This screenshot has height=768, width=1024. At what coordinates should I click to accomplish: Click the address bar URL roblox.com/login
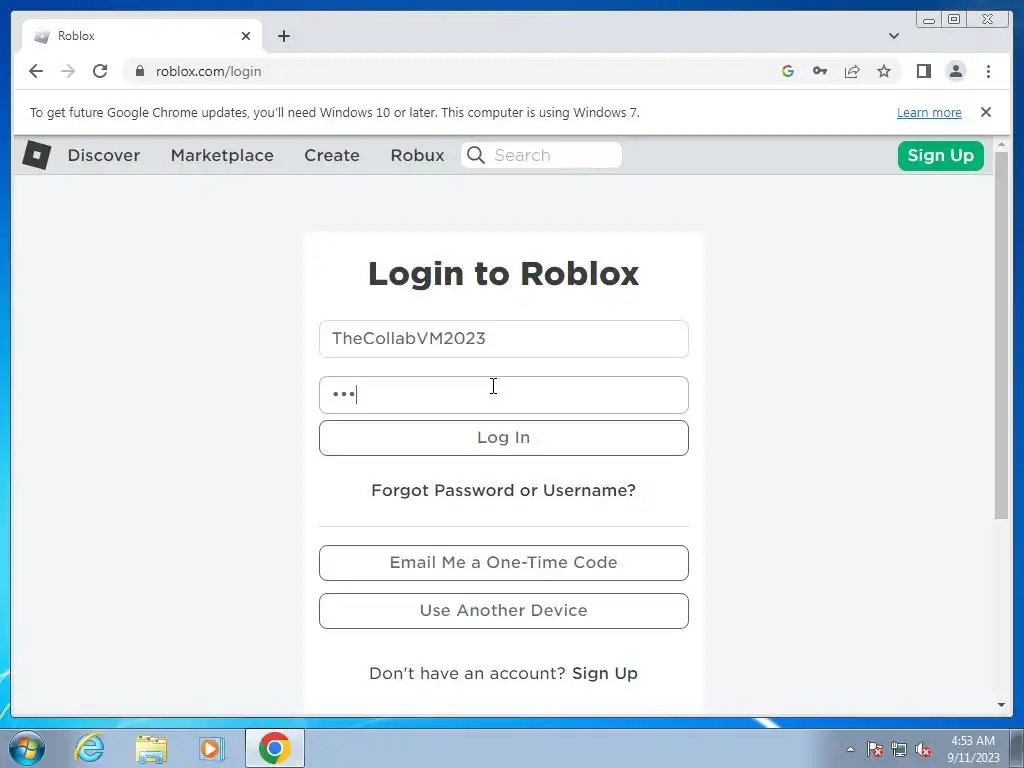pyautogui.click(x=208, y=71)
